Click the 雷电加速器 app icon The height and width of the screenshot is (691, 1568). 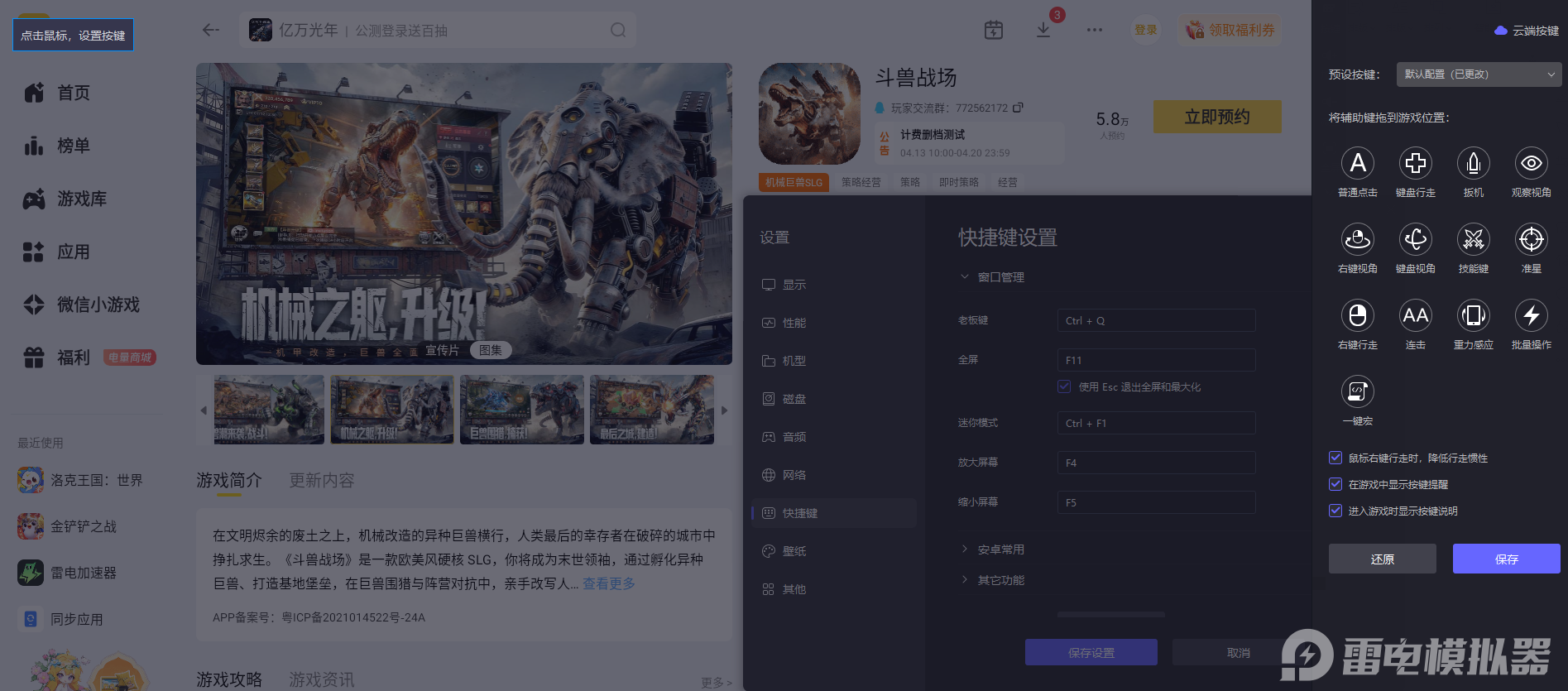[x=31, y=573]
